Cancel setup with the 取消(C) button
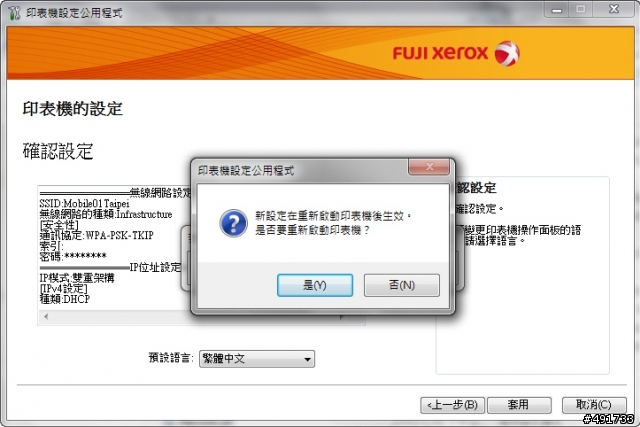This screenshot has width=640, height=427. point(594,405)
